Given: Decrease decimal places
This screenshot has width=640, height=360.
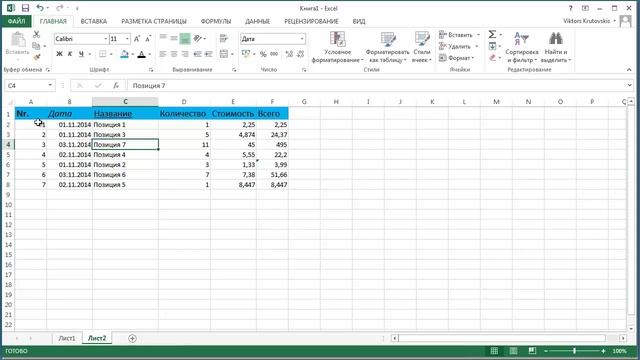Looking at the screenshot, I should (300, 54).
